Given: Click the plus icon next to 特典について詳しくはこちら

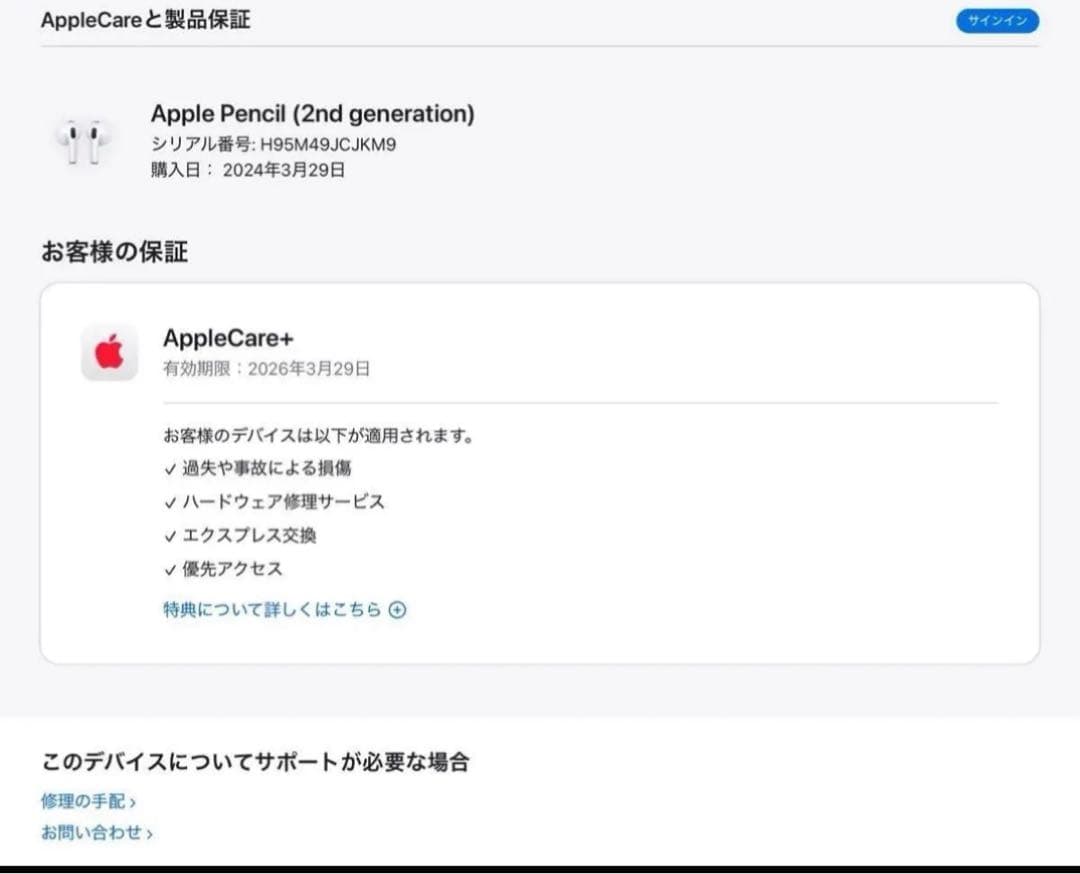Looking at the screenshot, I should [x=398, y=609].
